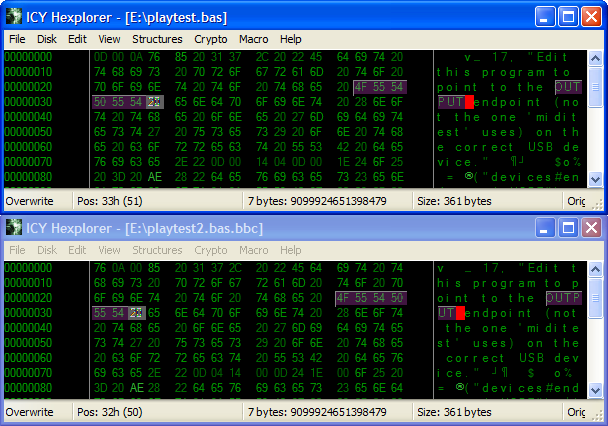
Task: Open the Edit menu in playtest2.bas.bbc window
Action: click(x=77, y=250)
